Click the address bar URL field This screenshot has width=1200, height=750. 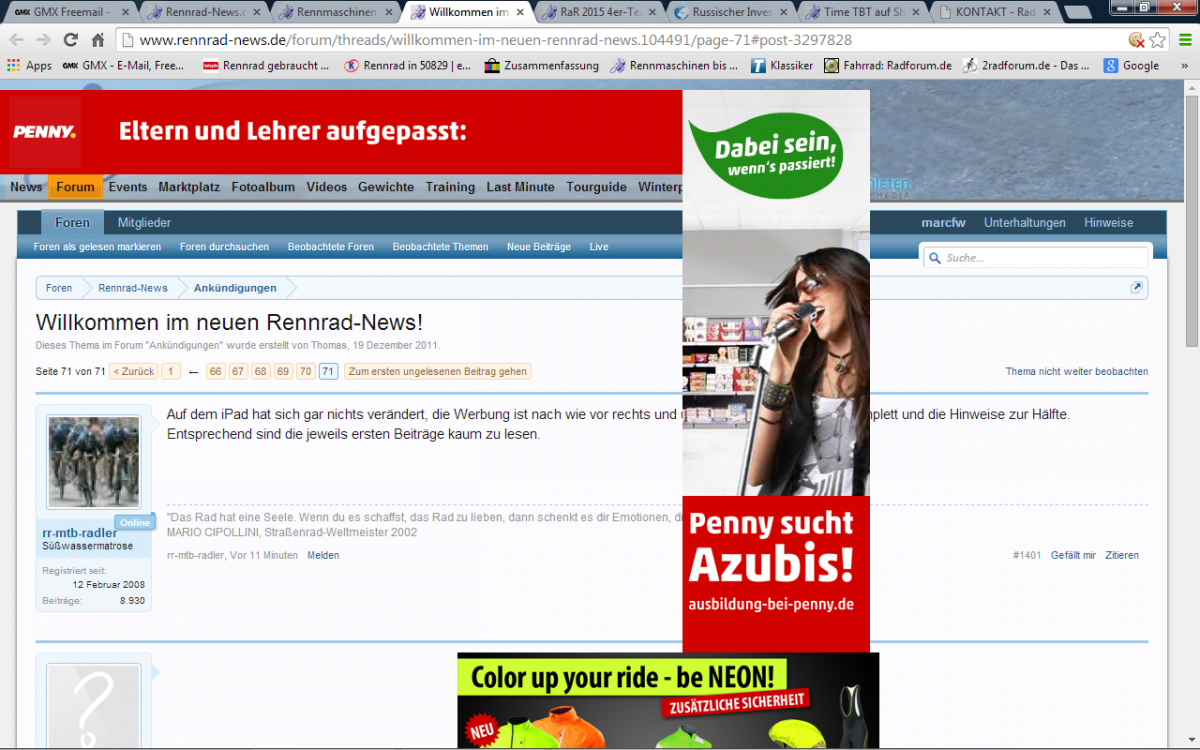622,41
